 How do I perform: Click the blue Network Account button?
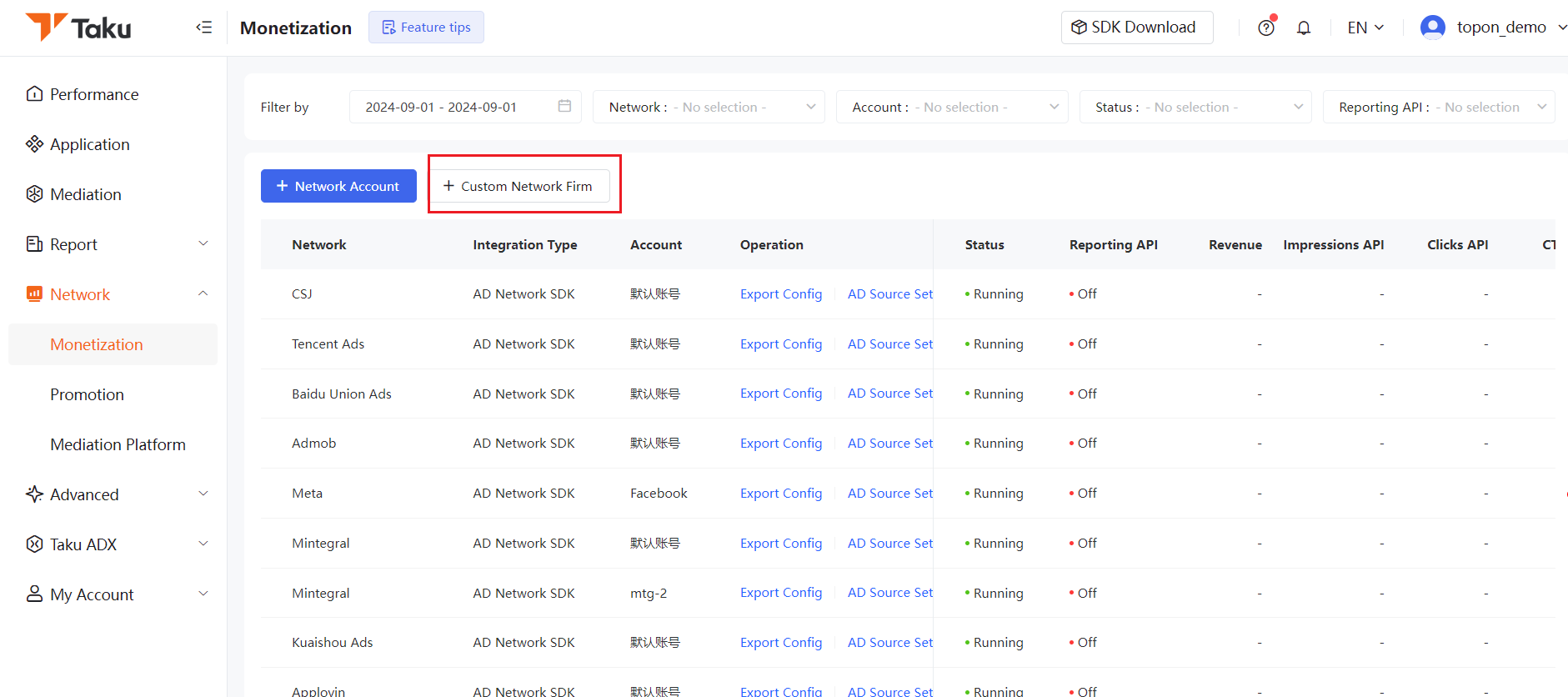pos(338,186)
